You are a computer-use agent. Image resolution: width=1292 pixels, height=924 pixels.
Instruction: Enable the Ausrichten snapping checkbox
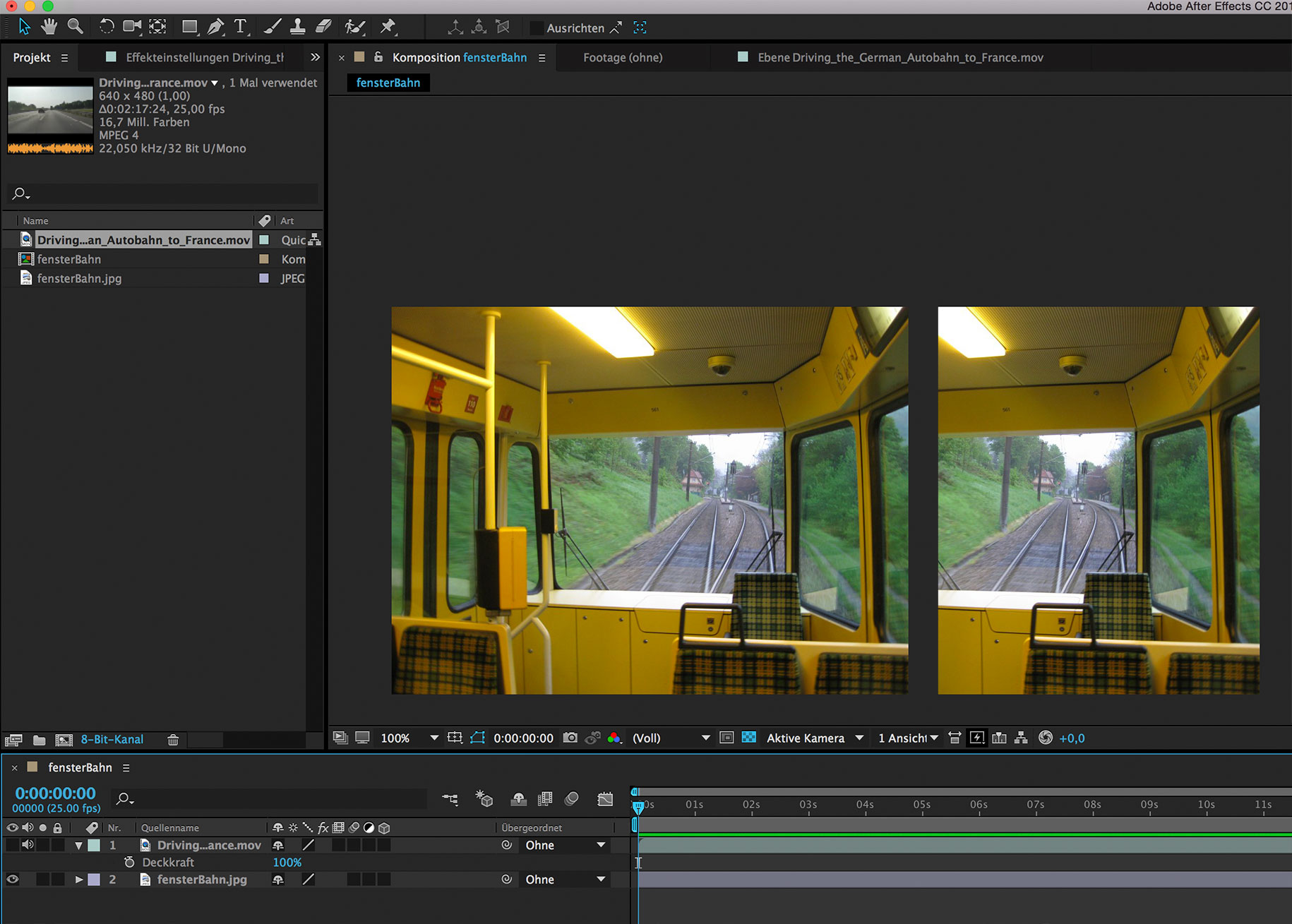tap(537, 28)
